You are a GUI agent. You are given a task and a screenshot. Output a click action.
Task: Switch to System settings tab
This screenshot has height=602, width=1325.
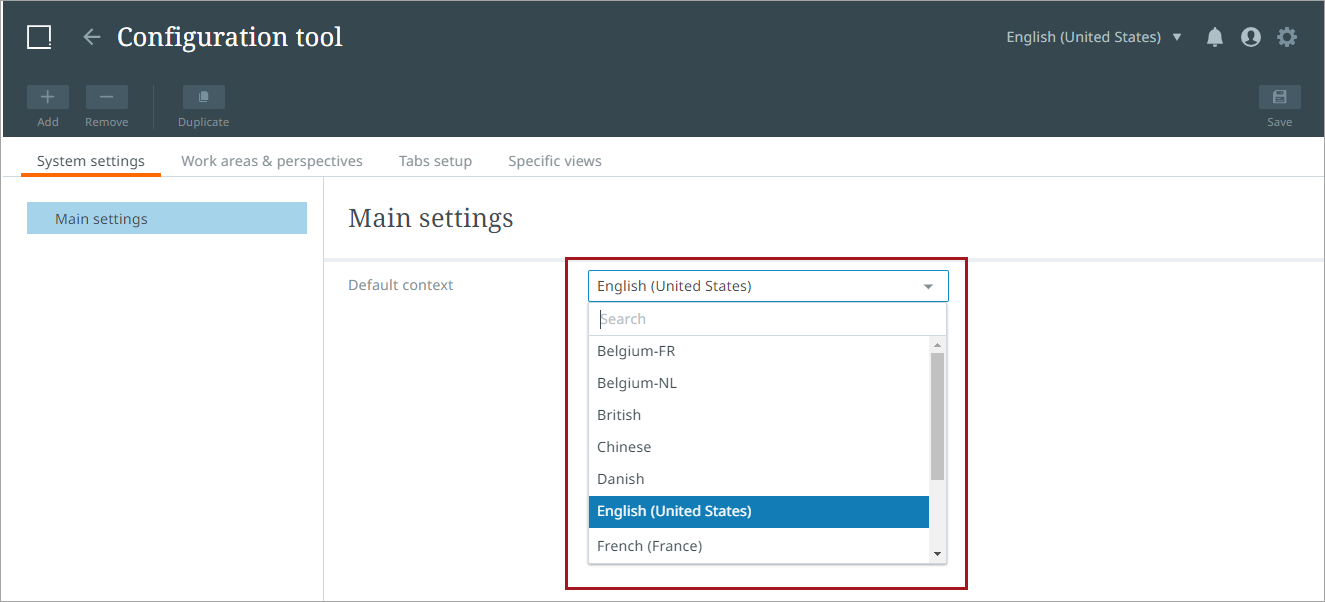pos(91,161)
